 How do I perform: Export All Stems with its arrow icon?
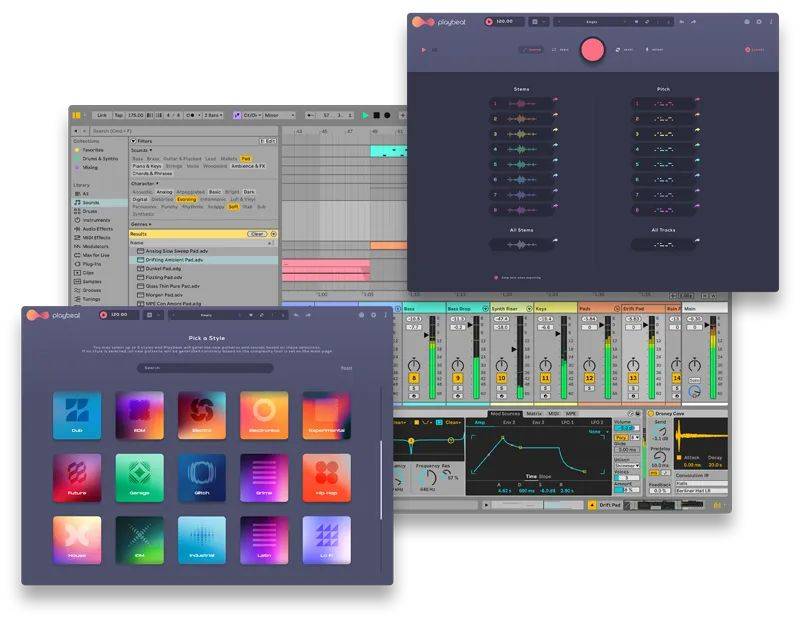tap(555, 241)
